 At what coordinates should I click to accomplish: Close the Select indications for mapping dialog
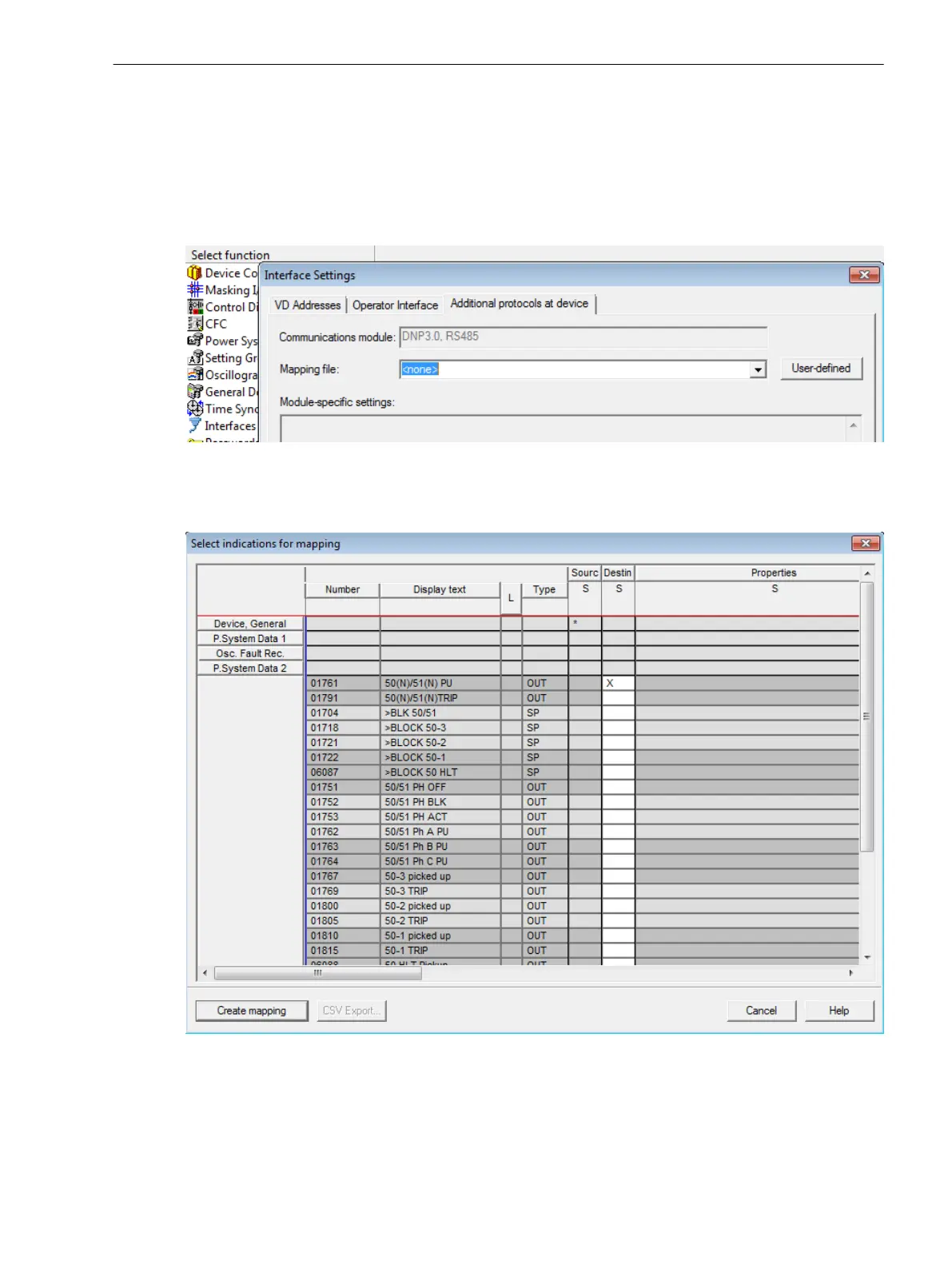pos(865,544)
